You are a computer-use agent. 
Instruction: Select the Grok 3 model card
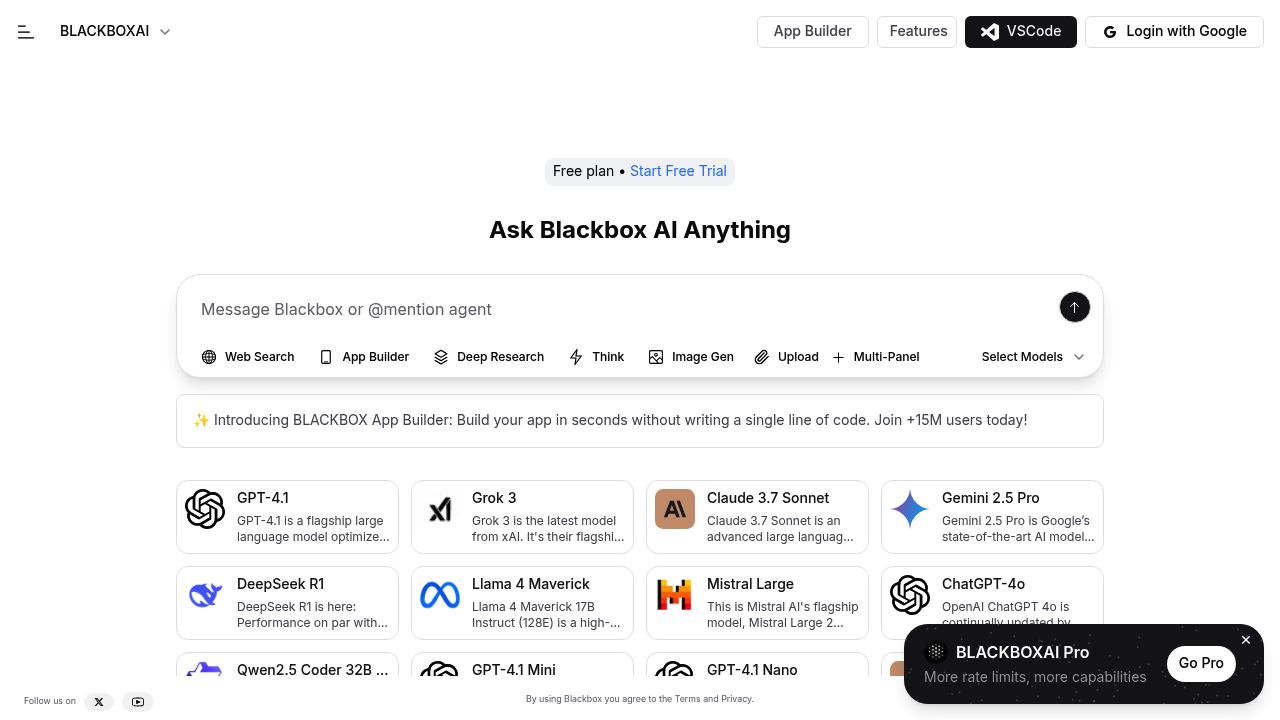click(522, 517)
